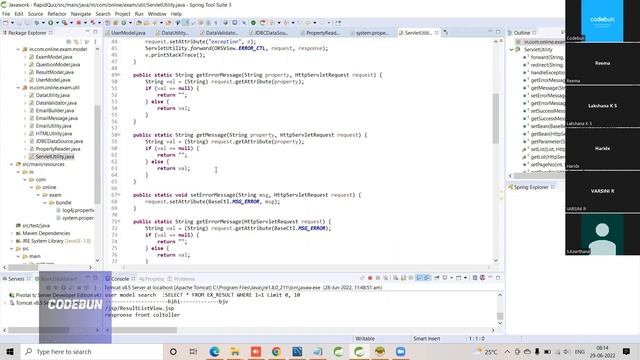Image resolution: width=640 pixels, height=360 pixels.
Task: Open Zoom app from taskbar
Action: (400, 351)
